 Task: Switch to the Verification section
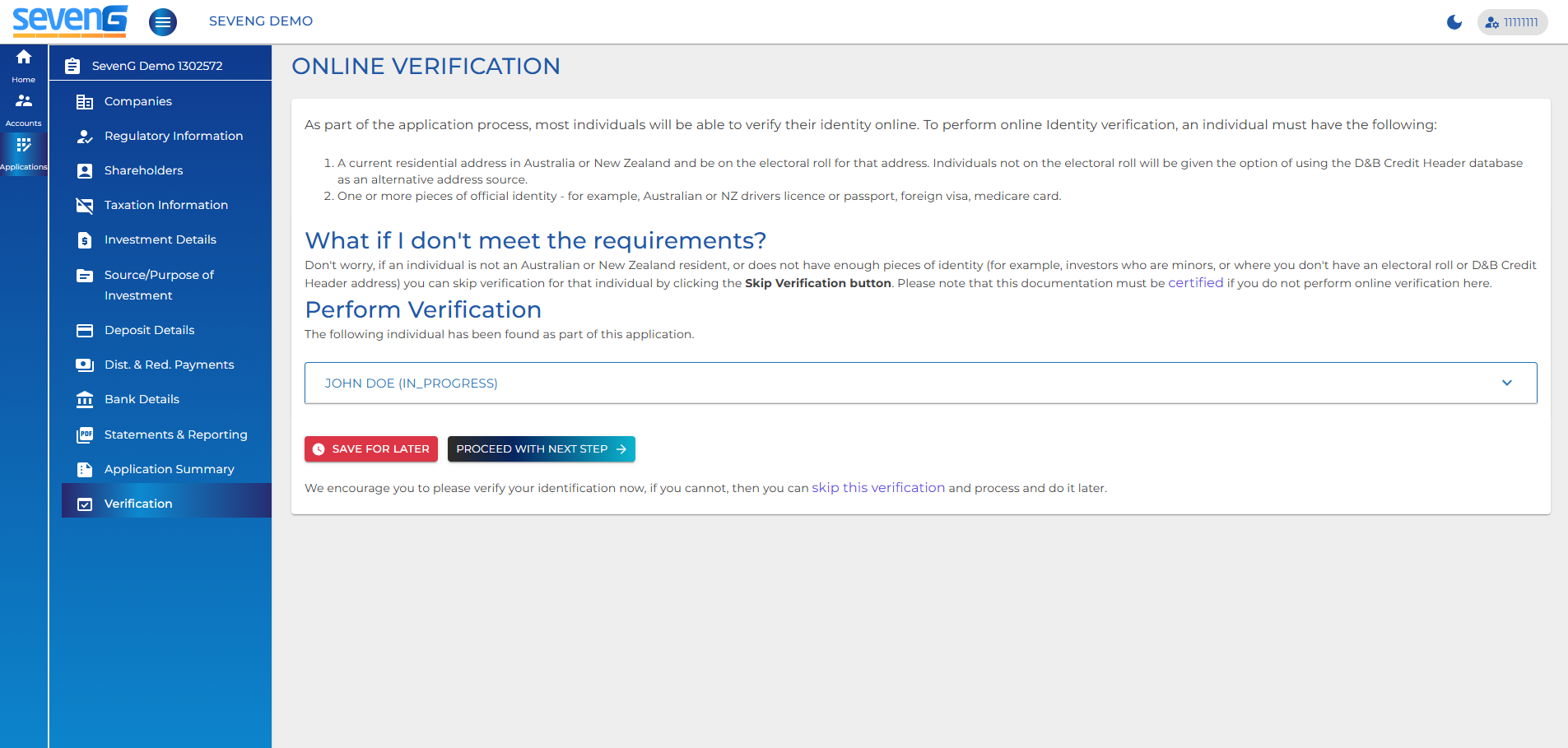click(137, 504)
